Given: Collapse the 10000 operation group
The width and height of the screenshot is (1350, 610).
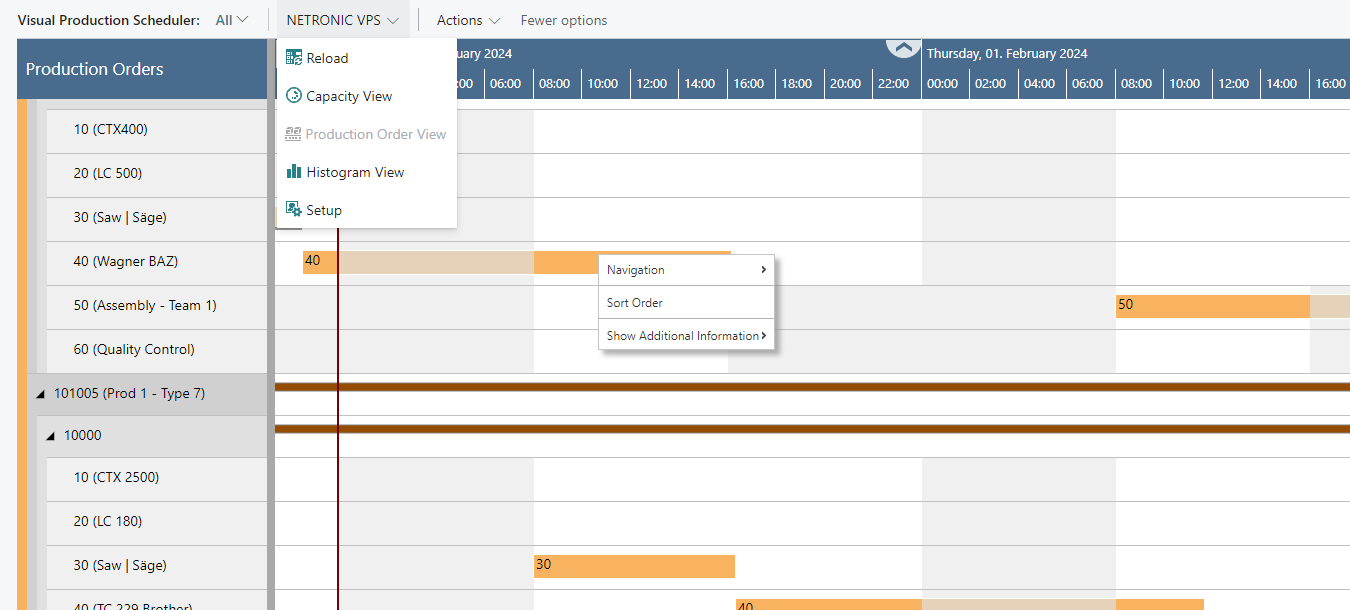Looking at the screenshot, I should click(x=51, y=435).
